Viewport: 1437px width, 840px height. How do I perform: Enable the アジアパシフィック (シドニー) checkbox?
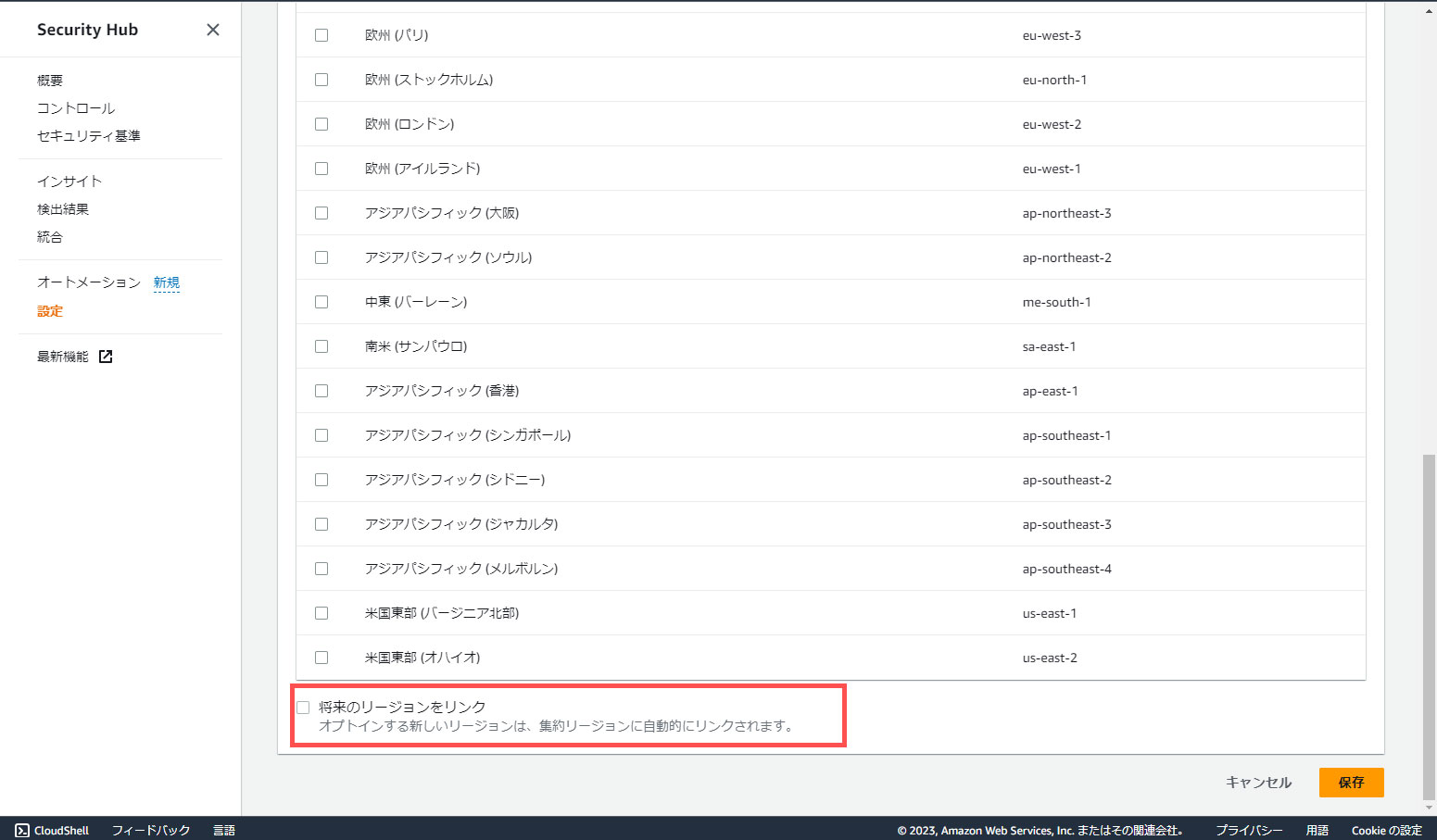click(x=321, y=480)
